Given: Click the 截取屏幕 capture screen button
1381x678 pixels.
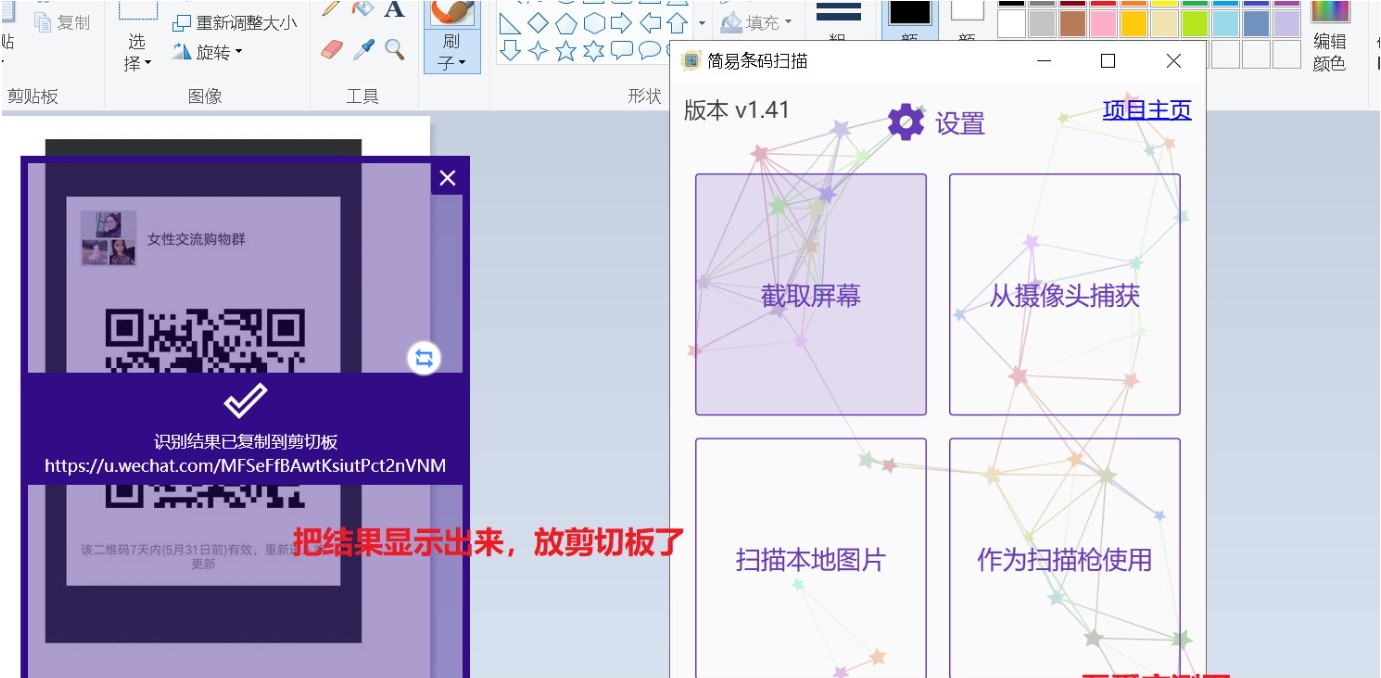Looking at the screenshot, I should (811, 295).
